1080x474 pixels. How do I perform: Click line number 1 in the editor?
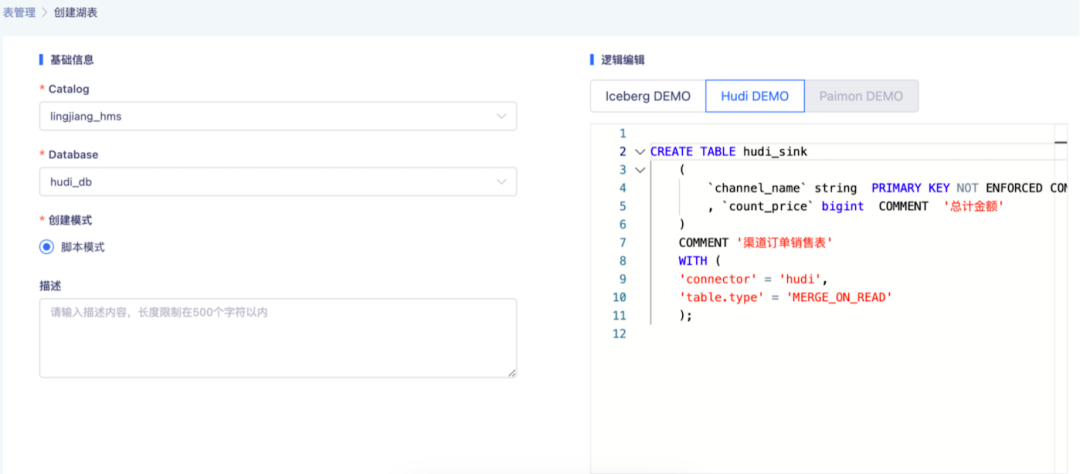(x=623, y=133)
